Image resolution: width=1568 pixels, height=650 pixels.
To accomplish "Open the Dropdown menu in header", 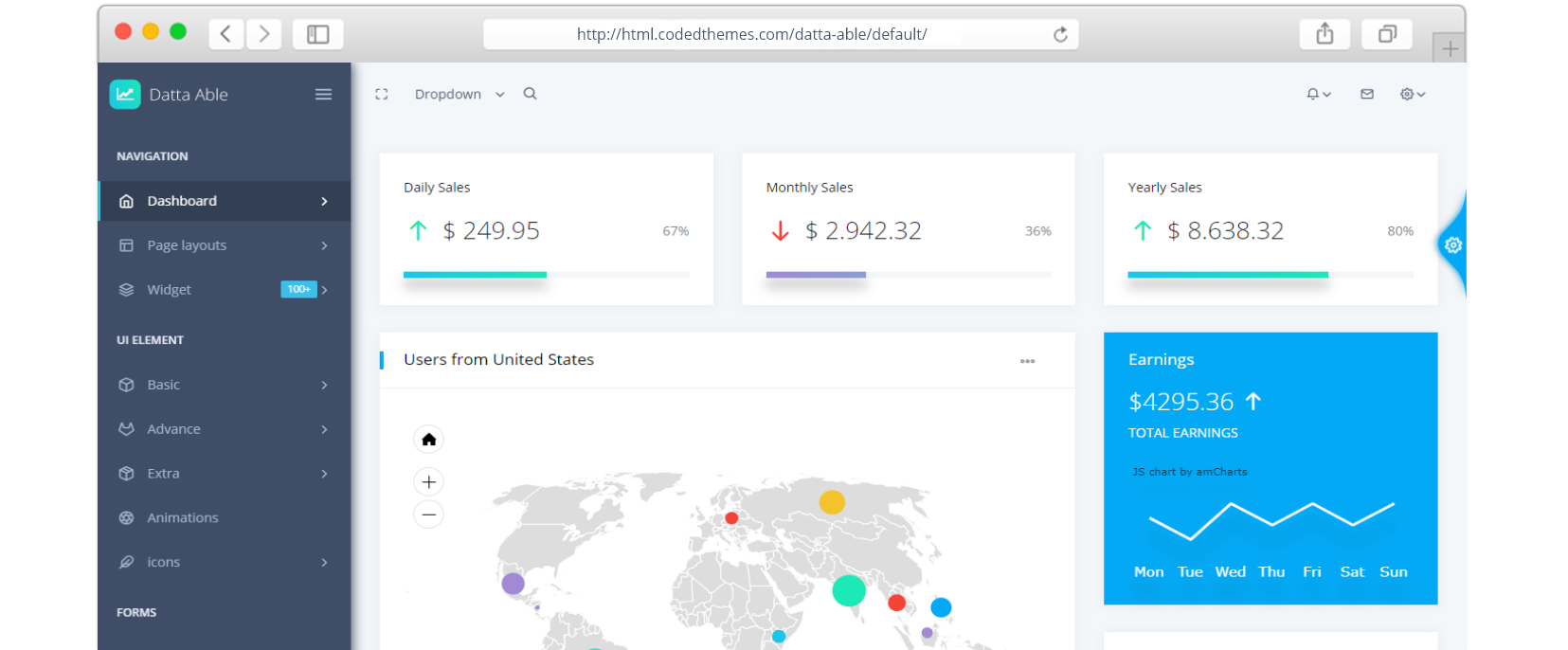I will [x=459, y=95].
